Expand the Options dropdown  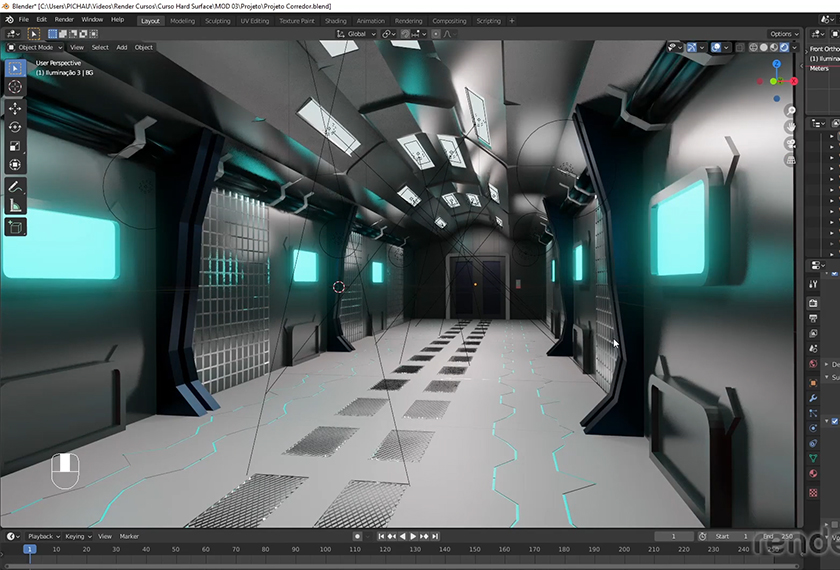pos(783,34)
